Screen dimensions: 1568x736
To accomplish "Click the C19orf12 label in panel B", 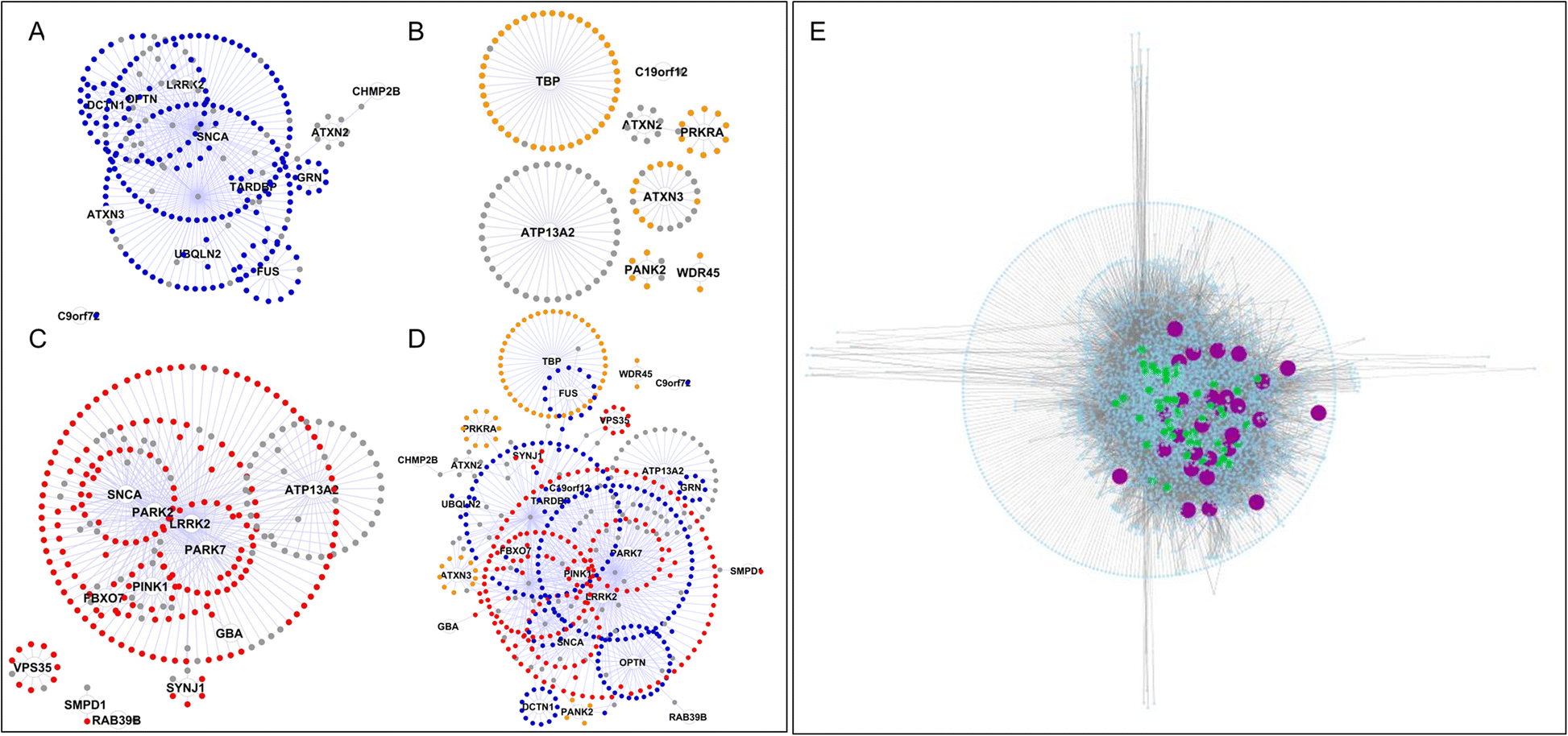I will coord(662,72).
